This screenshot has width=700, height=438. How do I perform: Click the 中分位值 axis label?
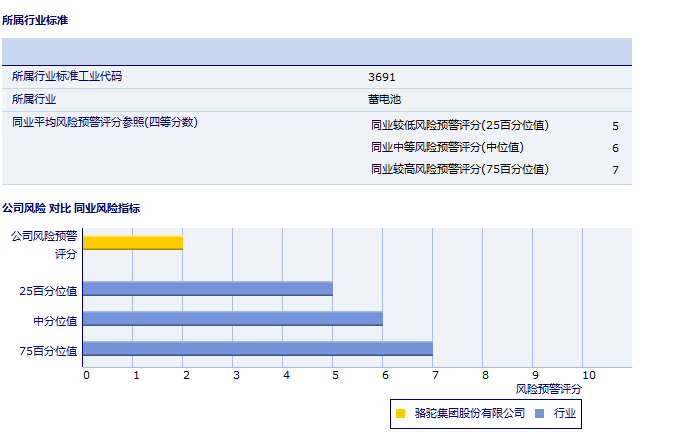pos(56,320)
